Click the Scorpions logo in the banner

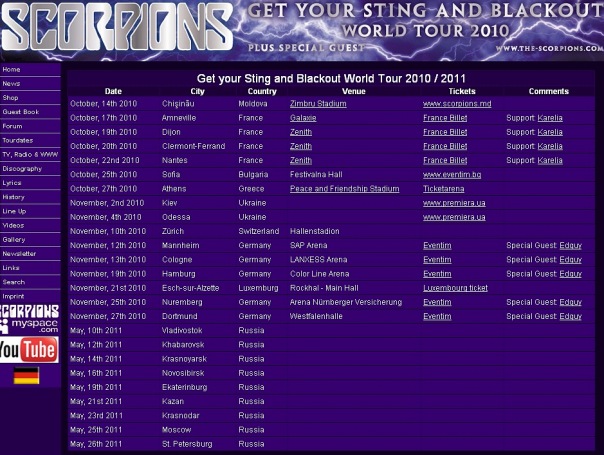pyautogui.click(x=115, y=30)
